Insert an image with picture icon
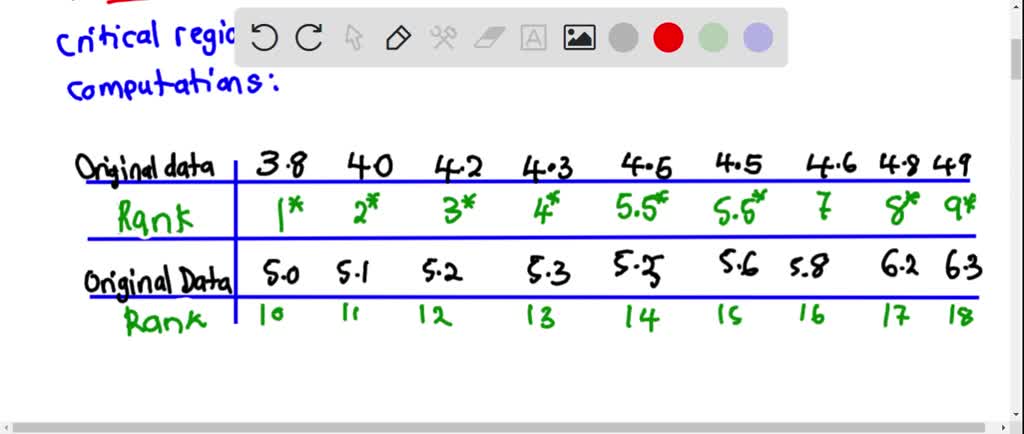Screen dimensions: 1024x434 (579, 38)
